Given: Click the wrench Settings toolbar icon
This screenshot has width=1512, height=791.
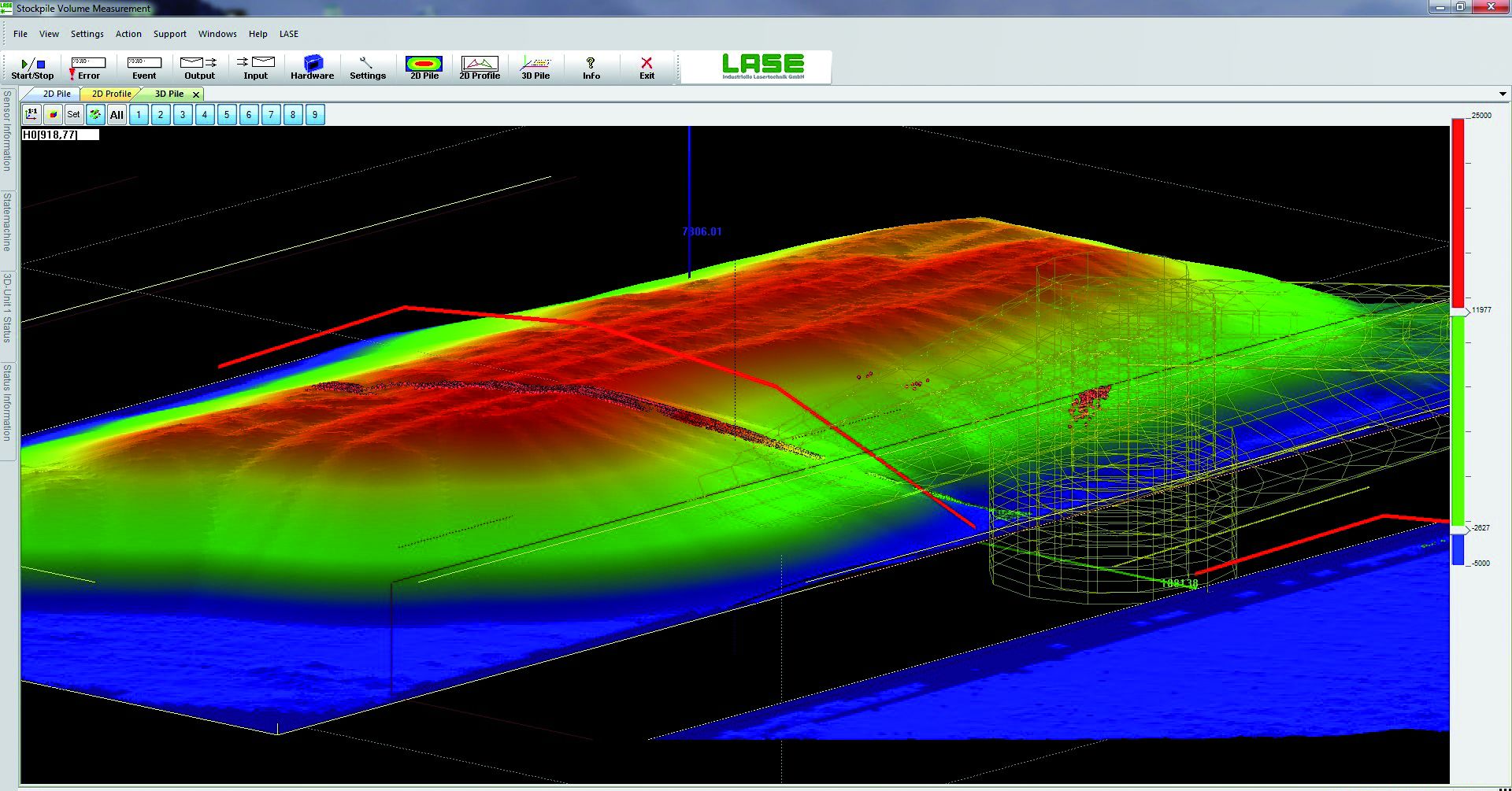Looking at the screenshot, I should pos(367,68).
